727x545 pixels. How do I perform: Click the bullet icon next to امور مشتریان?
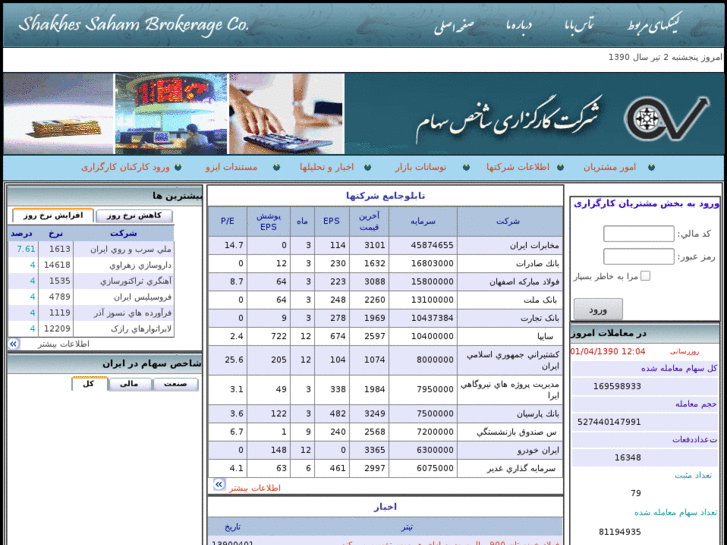point(651,167)
